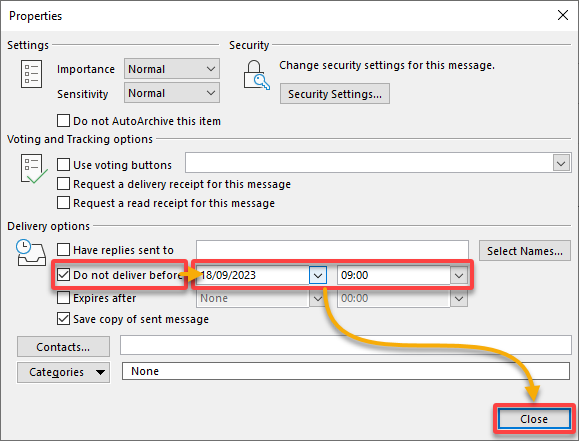Viewport: 579px width, 441px height.
Task: Enable Do not AutoArchive this item
Action: [x=63, y=120]
